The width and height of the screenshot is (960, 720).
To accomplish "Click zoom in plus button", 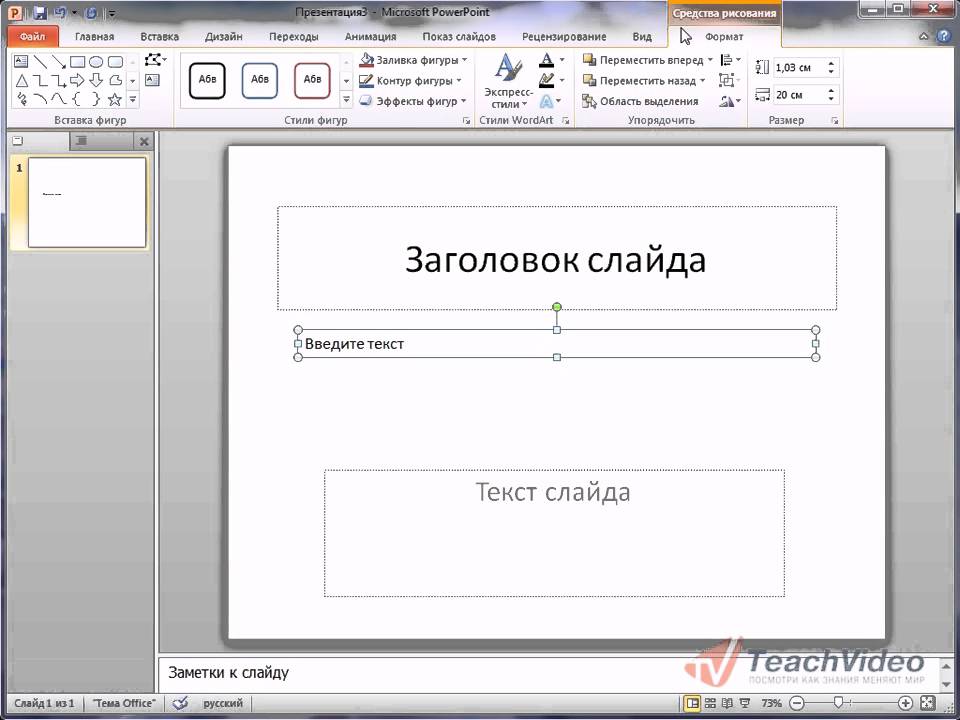I will (905, 703).
